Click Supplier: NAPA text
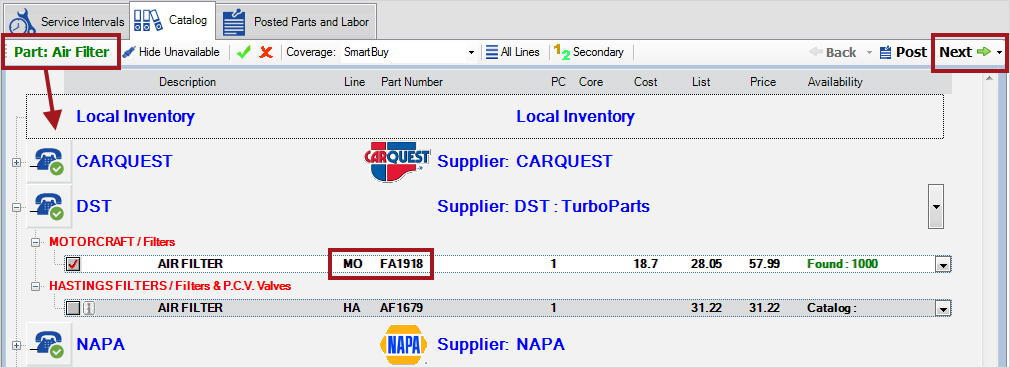Viewport: 1010px width, 368px height. (x=500, y=344)
